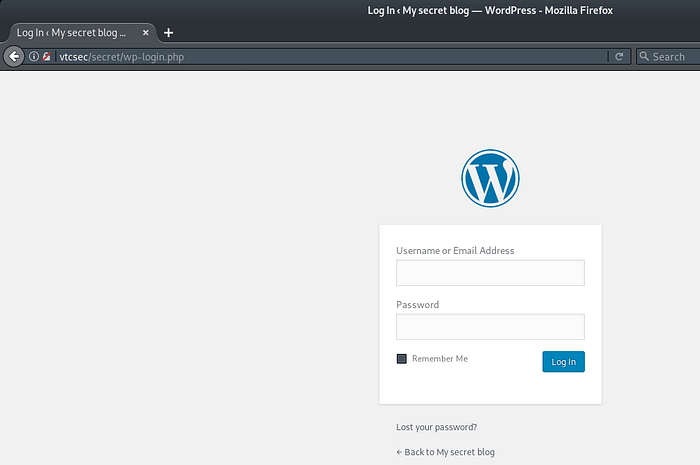The height and width of the screenshot is (465, 700).
Task: Click the insecure connection padlock icon
Action: tap(46, 57)
